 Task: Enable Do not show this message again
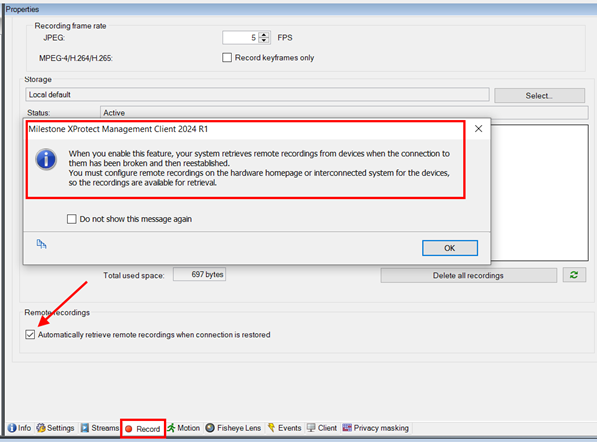pyautogui.click(x=72, y=219)
